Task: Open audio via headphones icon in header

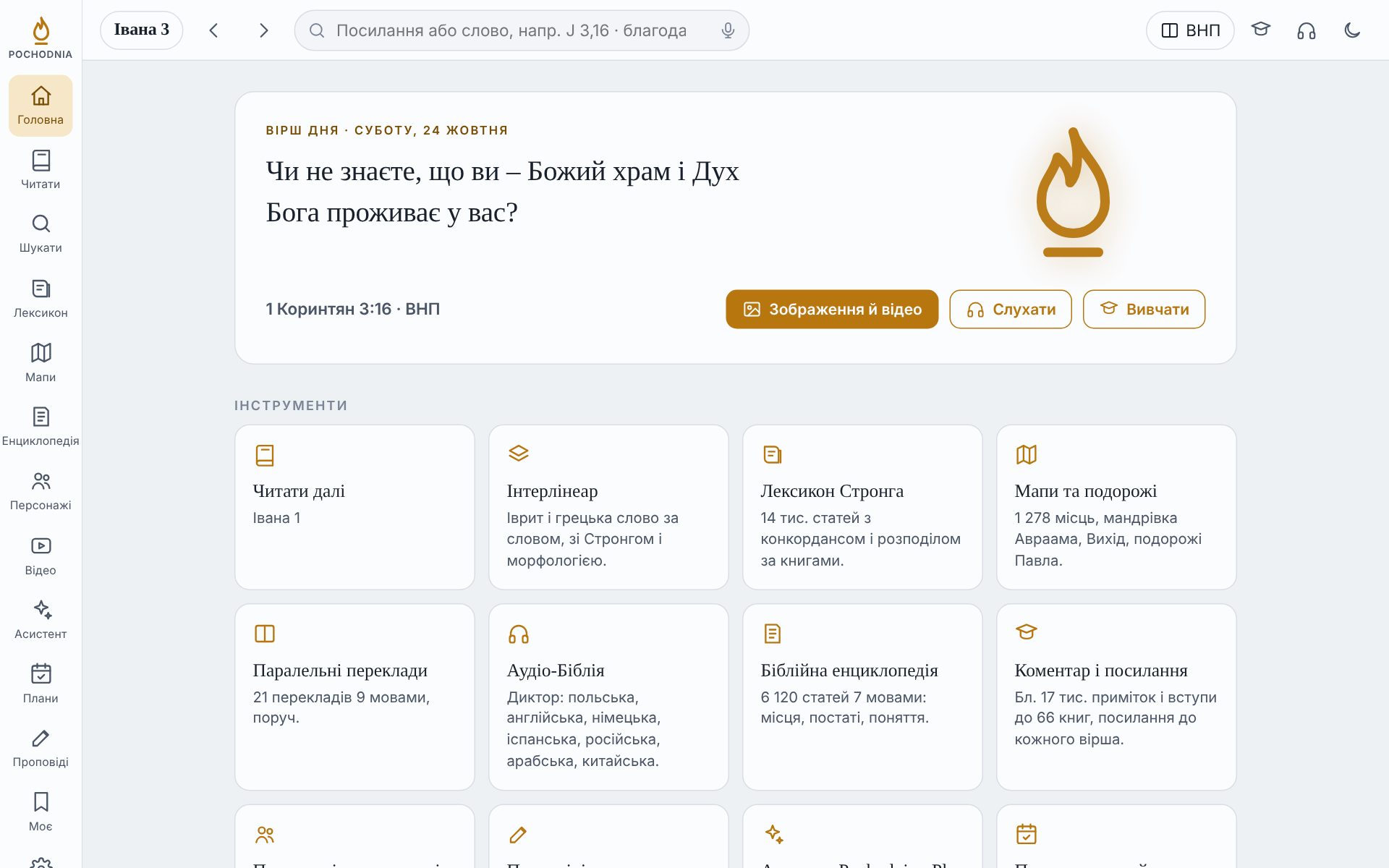Action: (x=1306, y=30)
